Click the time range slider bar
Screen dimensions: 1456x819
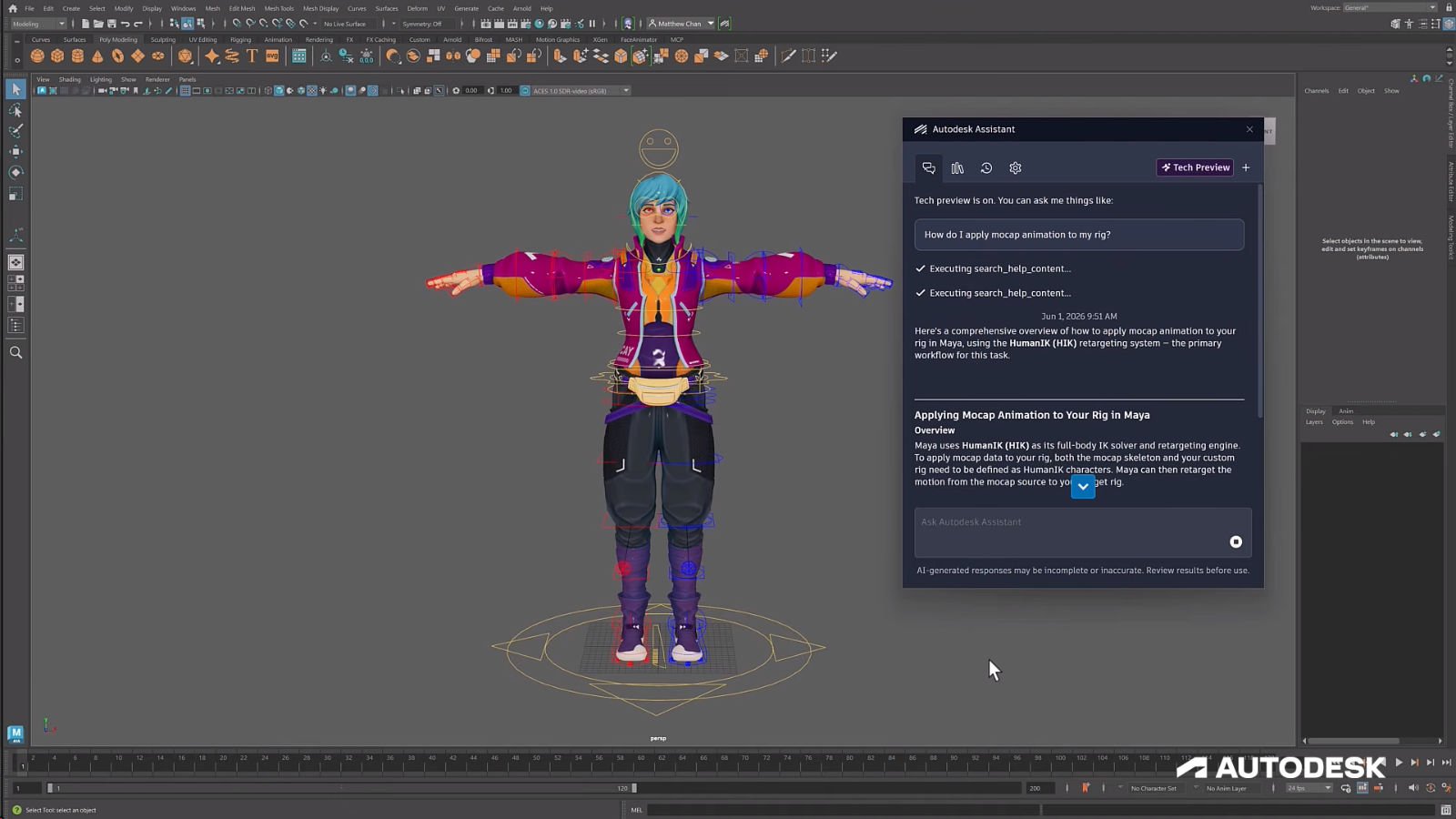[x=342, y=788]
